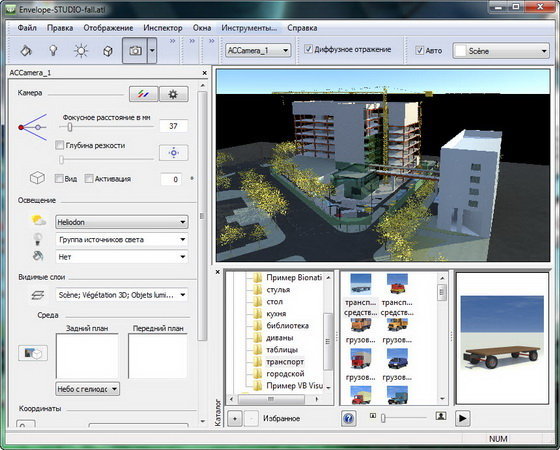Click the catalog help question-mark icon
Viewport: 560px width, 450px height.
(349, 418)
